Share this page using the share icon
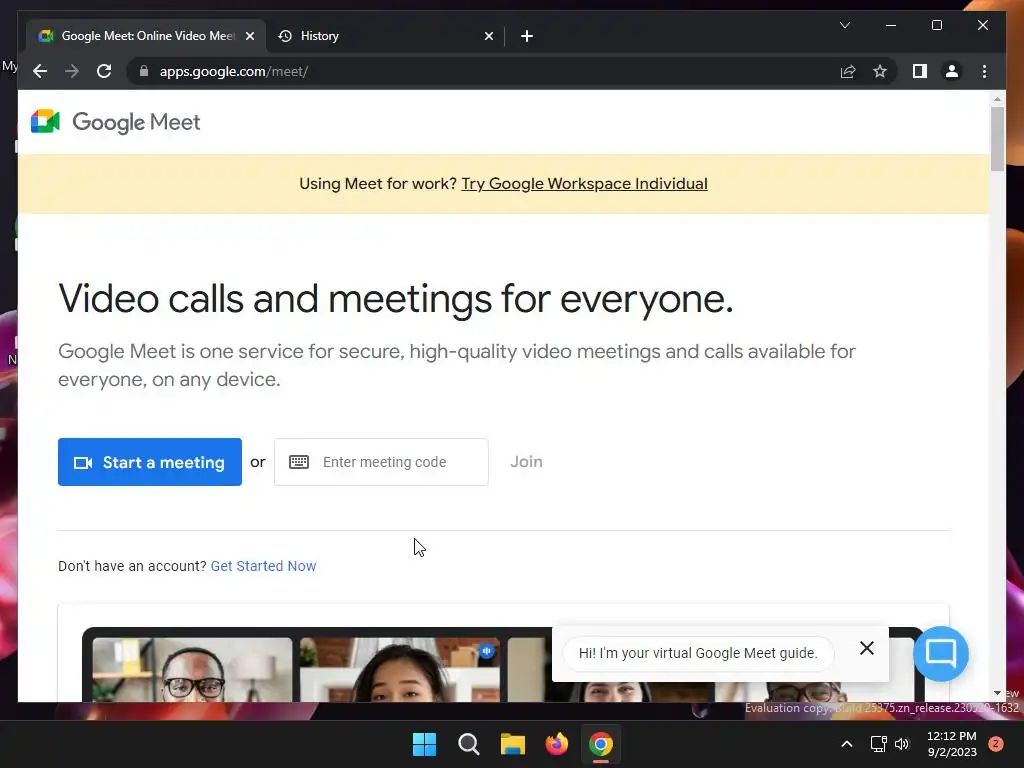Screen dimensions: 1024x768 (x=848, y=71)
